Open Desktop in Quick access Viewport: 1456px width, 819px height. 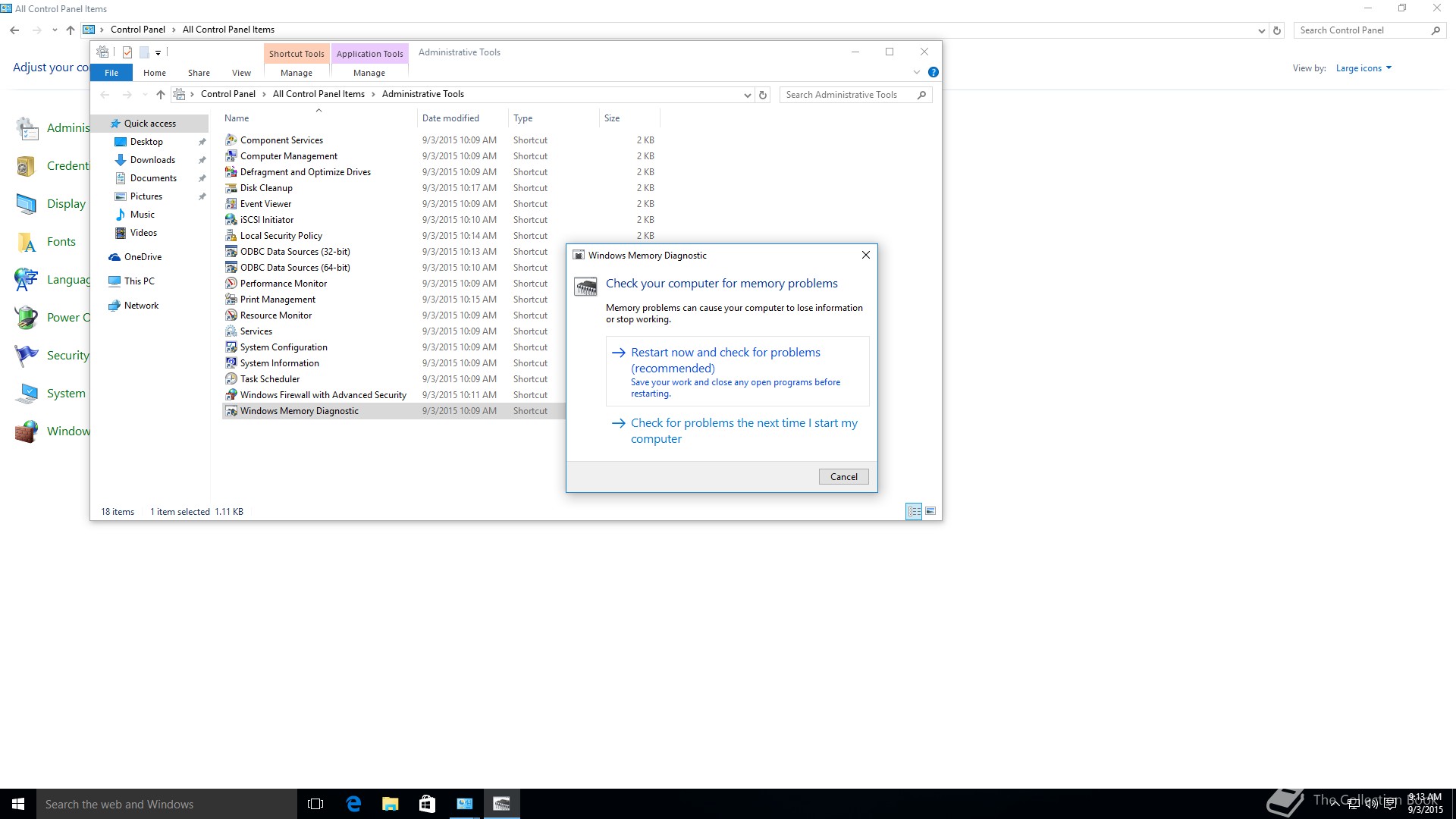[146, 142]
